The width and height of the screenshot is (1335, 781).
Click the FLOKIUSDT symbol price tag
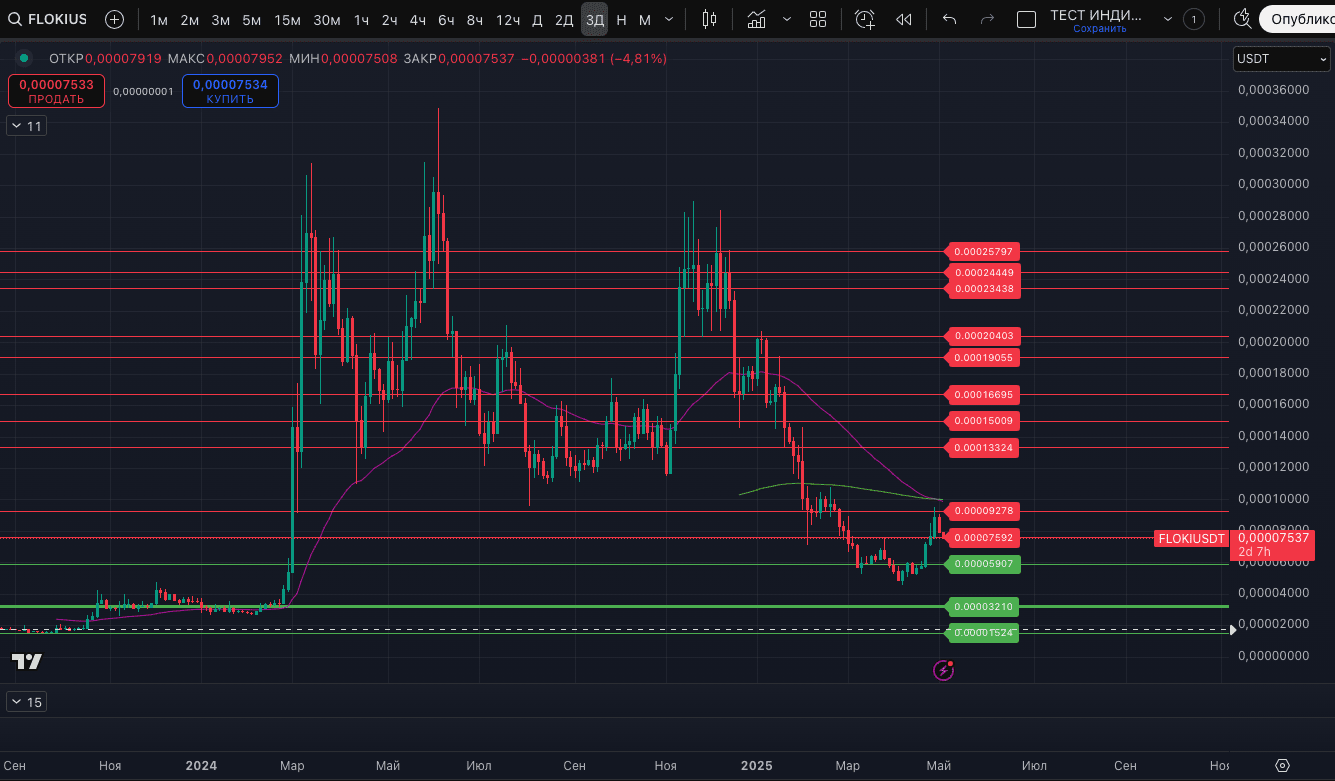click(1191, 538)
